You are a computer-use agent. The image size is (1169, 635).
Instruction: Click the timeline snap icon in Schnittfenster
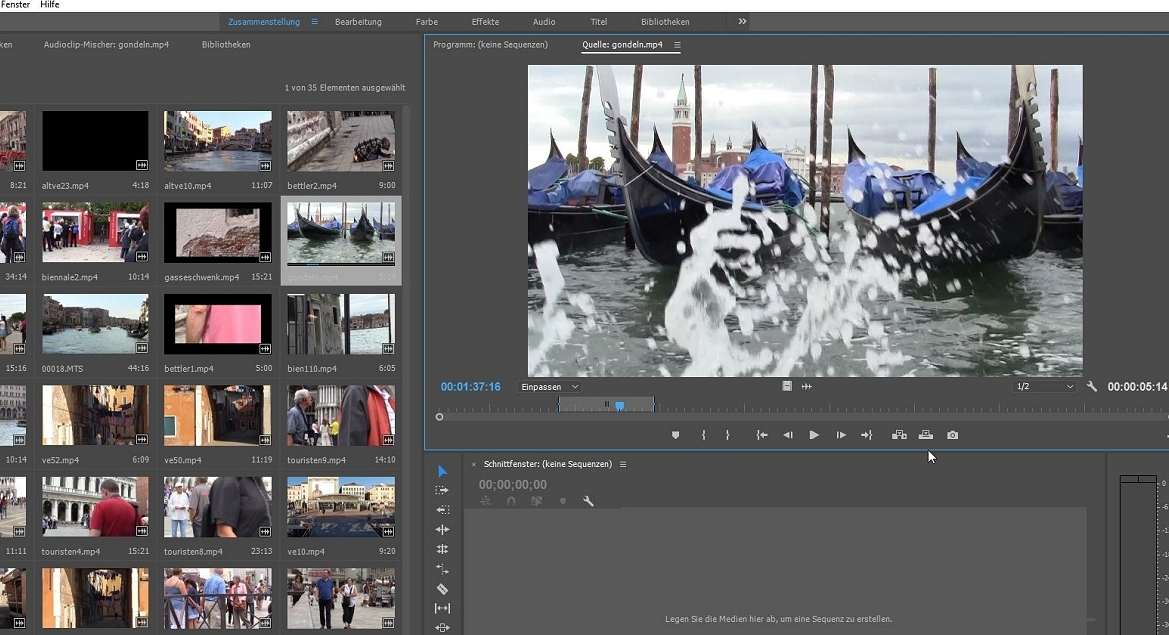512,501
